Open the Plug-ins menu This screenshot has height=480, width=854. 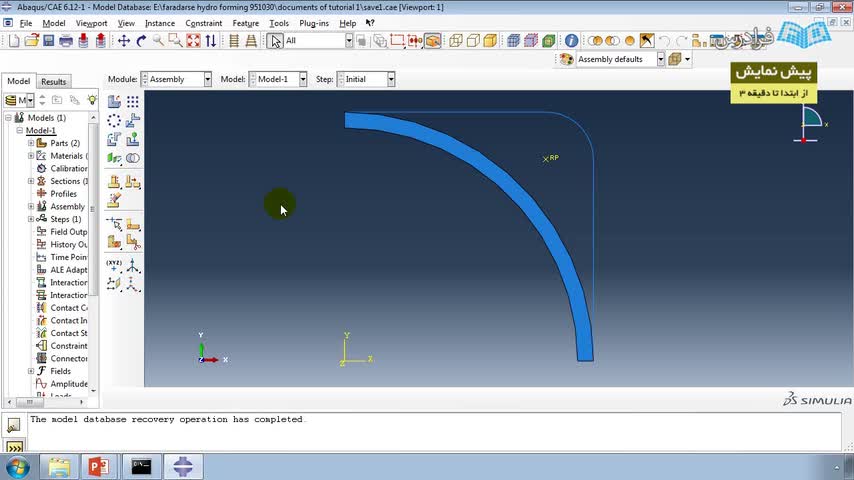click(x=314, y=23)
